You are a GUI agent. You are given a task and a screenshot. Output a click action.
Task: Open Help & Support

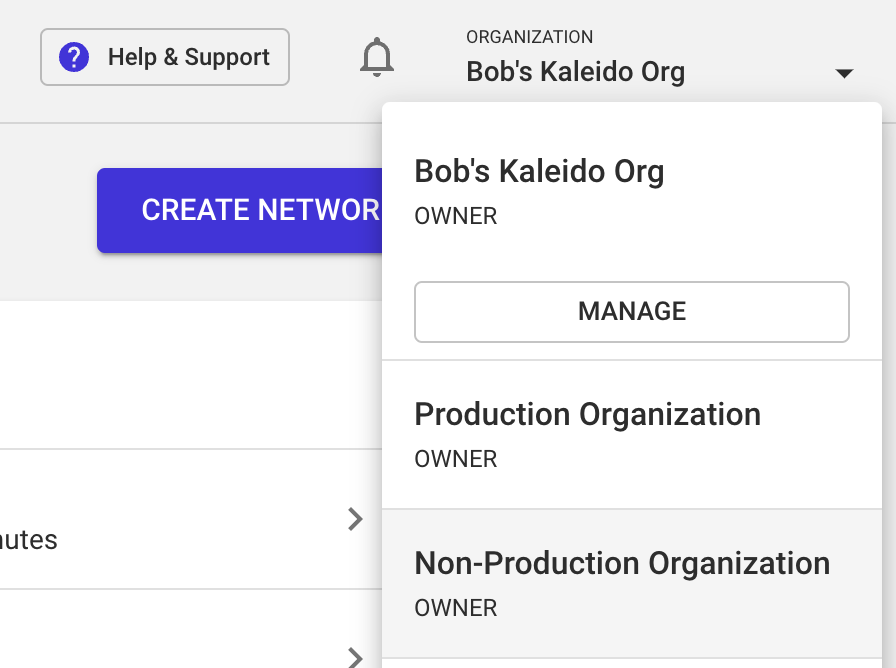coord(164,57)
